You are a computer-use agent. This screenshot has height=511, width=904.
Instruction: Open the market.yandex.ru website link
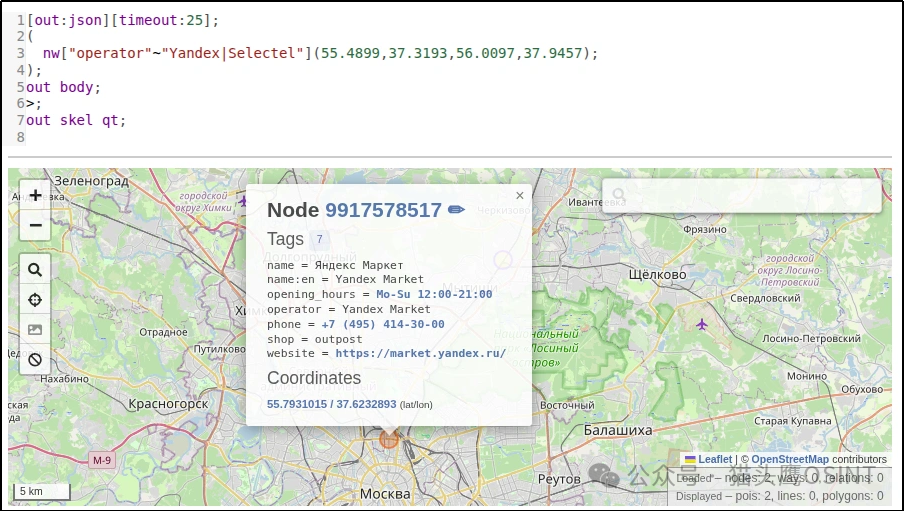(x=420, y=353)
